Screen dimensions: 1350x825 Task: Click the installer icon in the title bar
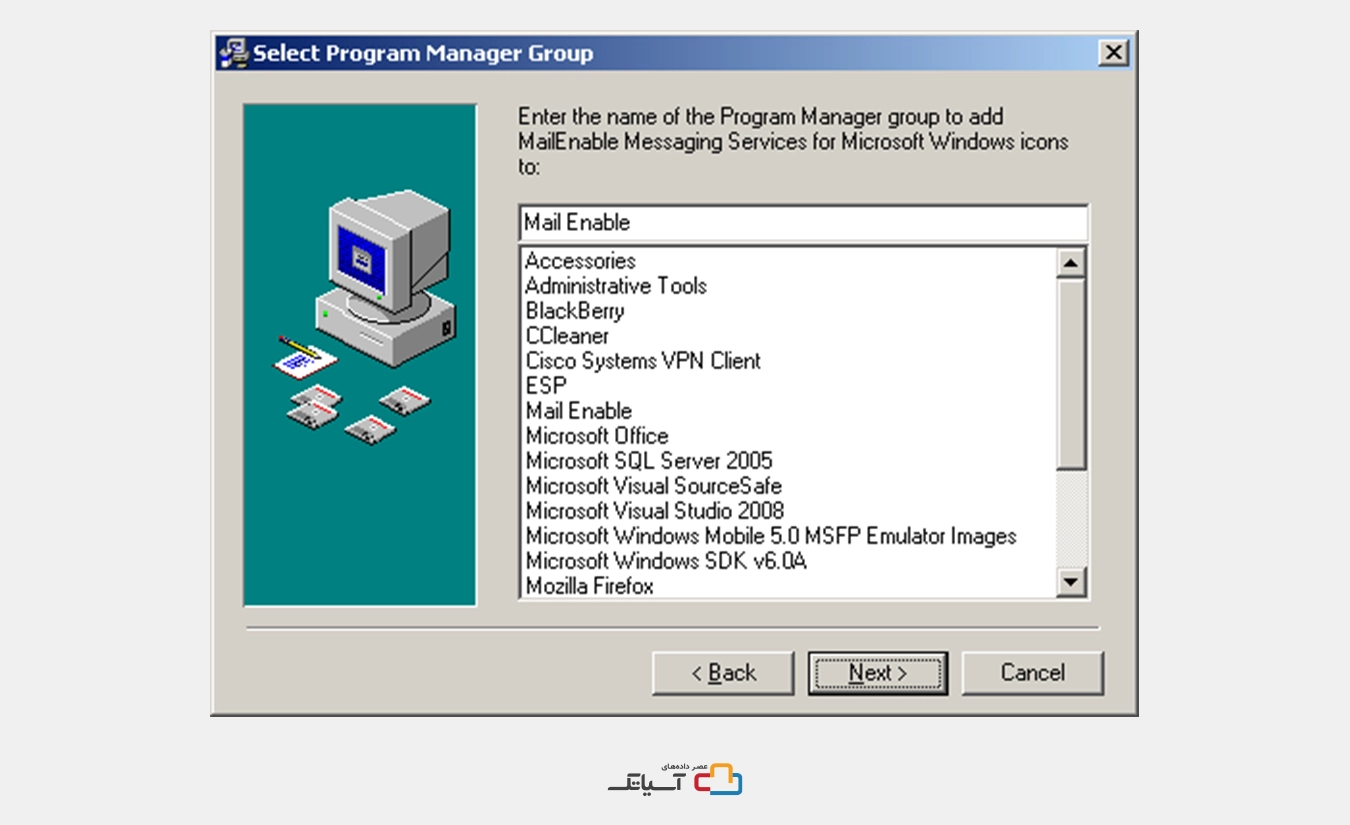tap(234, 53)
